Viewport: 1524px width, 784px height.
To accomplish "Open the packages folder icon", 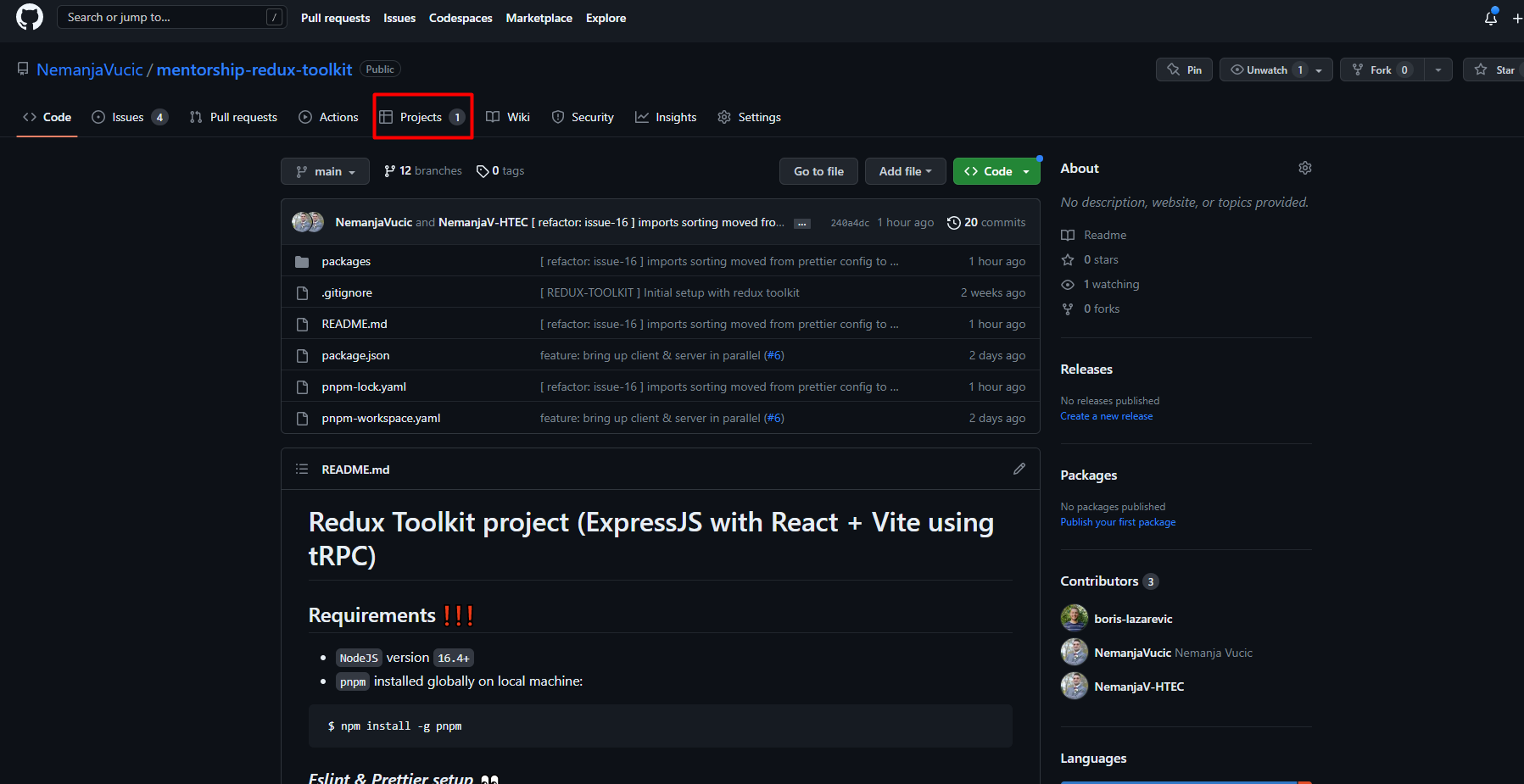I will (302, 262).
